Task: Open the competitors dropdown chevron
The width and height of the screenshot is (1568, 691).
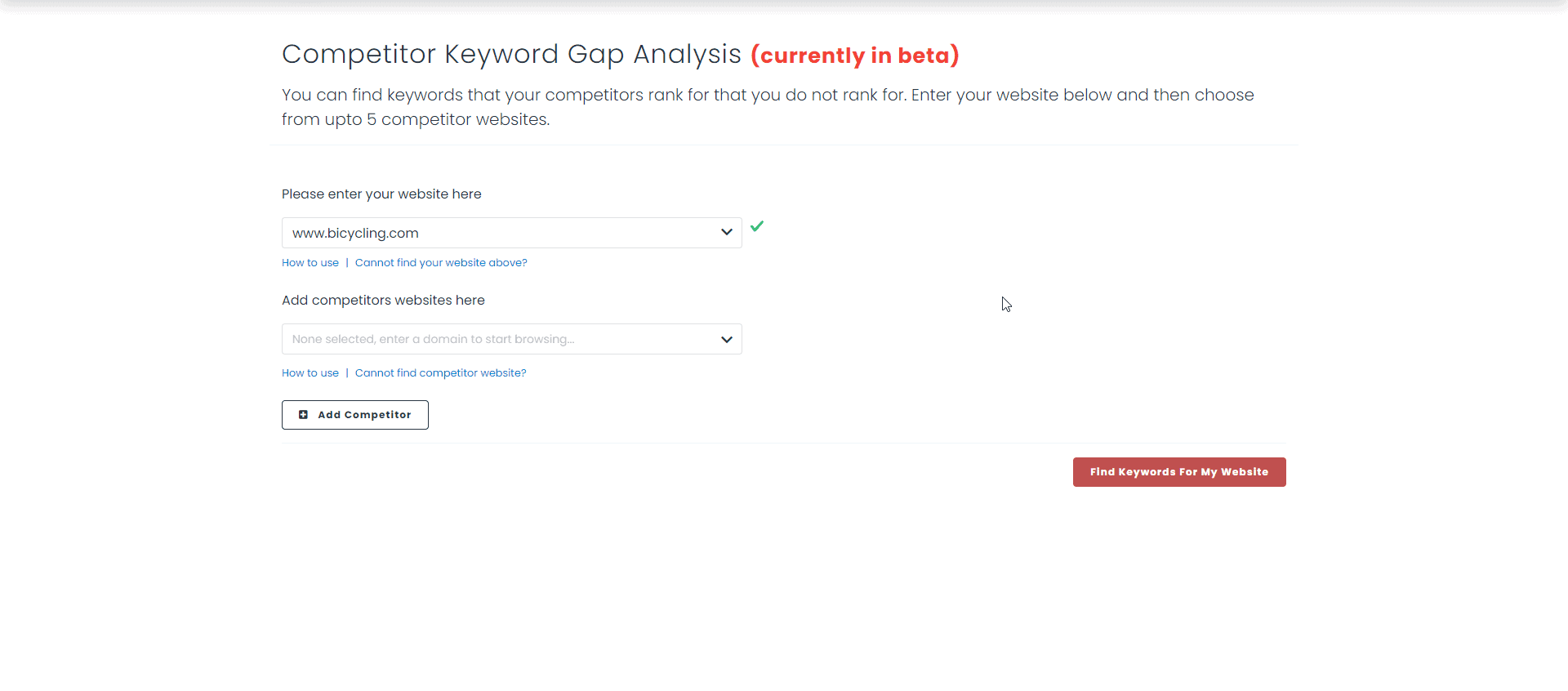Action: point(726,339)
